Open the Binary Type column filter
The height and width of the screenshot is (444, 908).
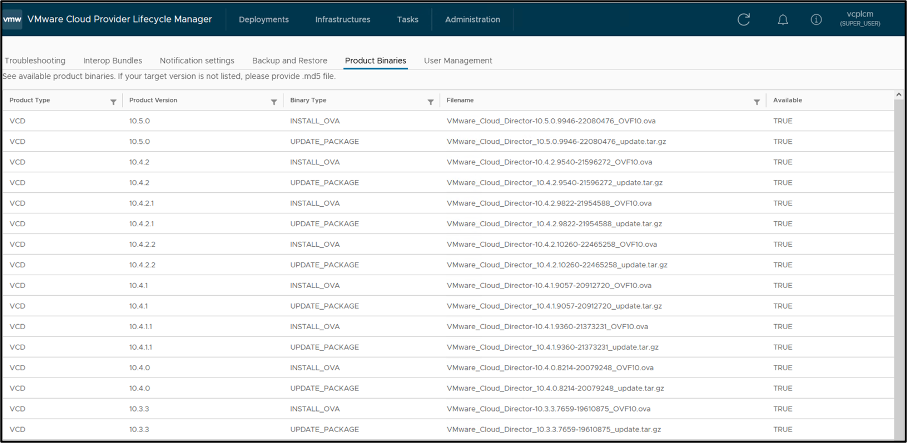pos(430,101)
